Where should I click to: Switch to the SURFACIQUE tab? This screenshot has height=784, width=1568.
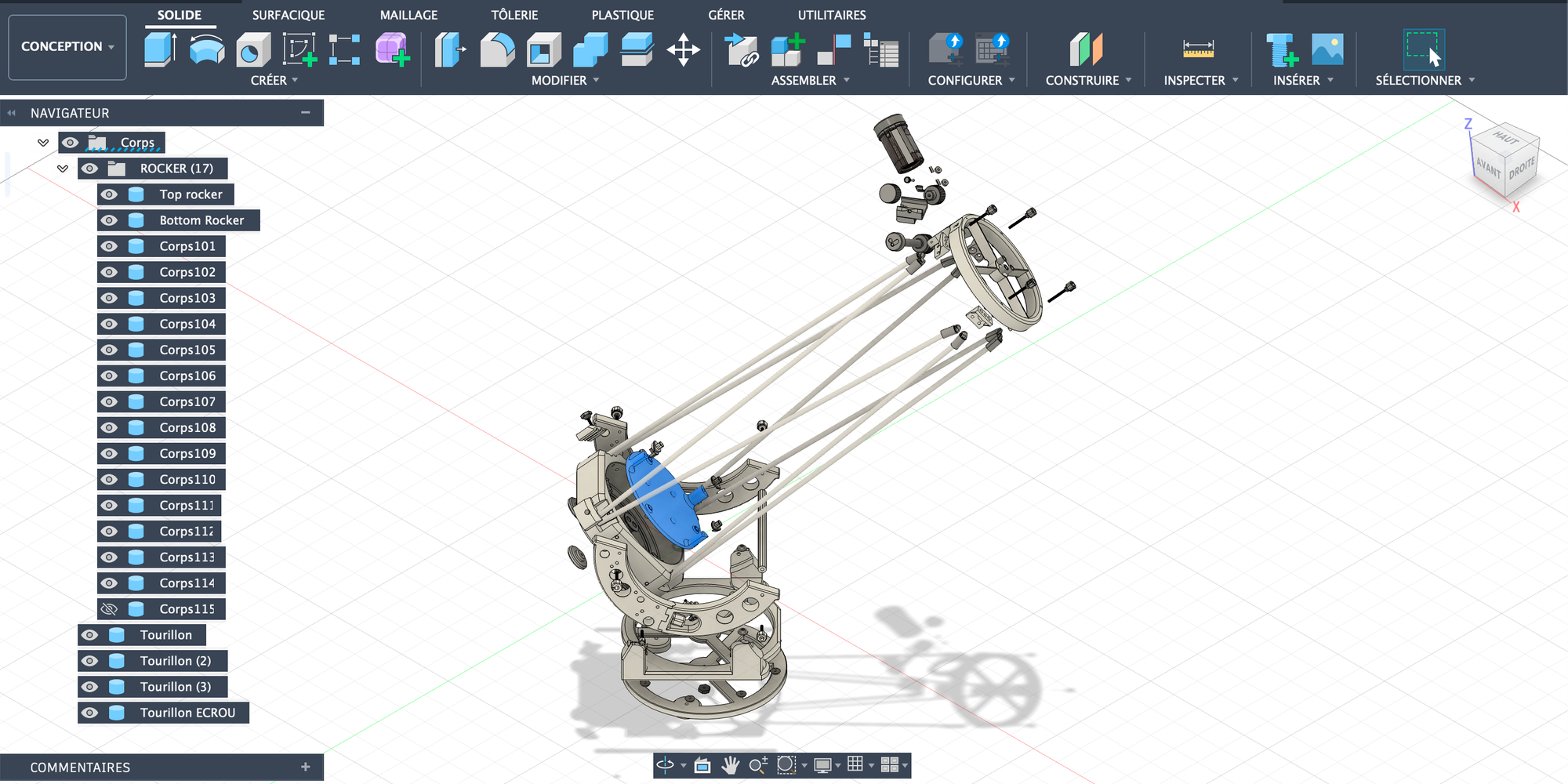pos(289,15)
